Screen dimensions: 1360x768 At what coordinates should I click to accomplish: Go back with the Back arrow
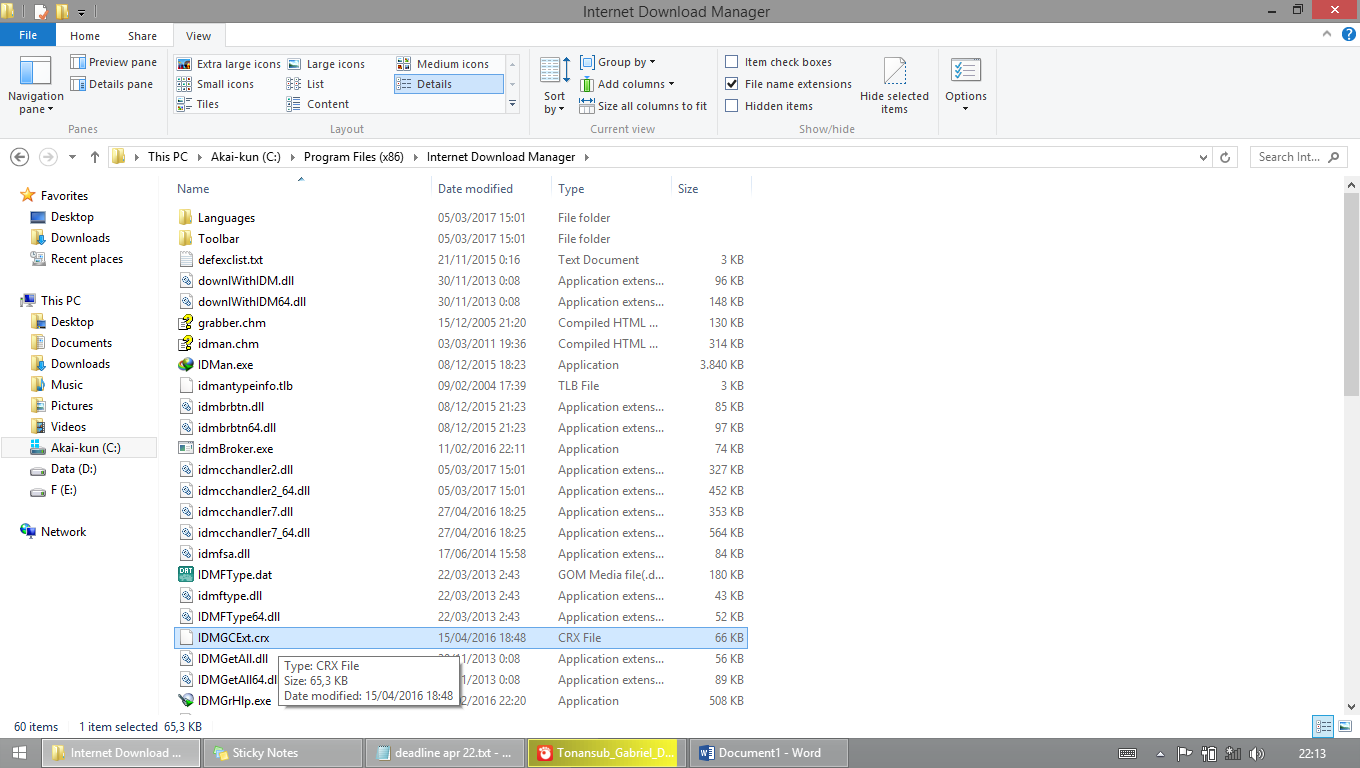coord(19,157)
